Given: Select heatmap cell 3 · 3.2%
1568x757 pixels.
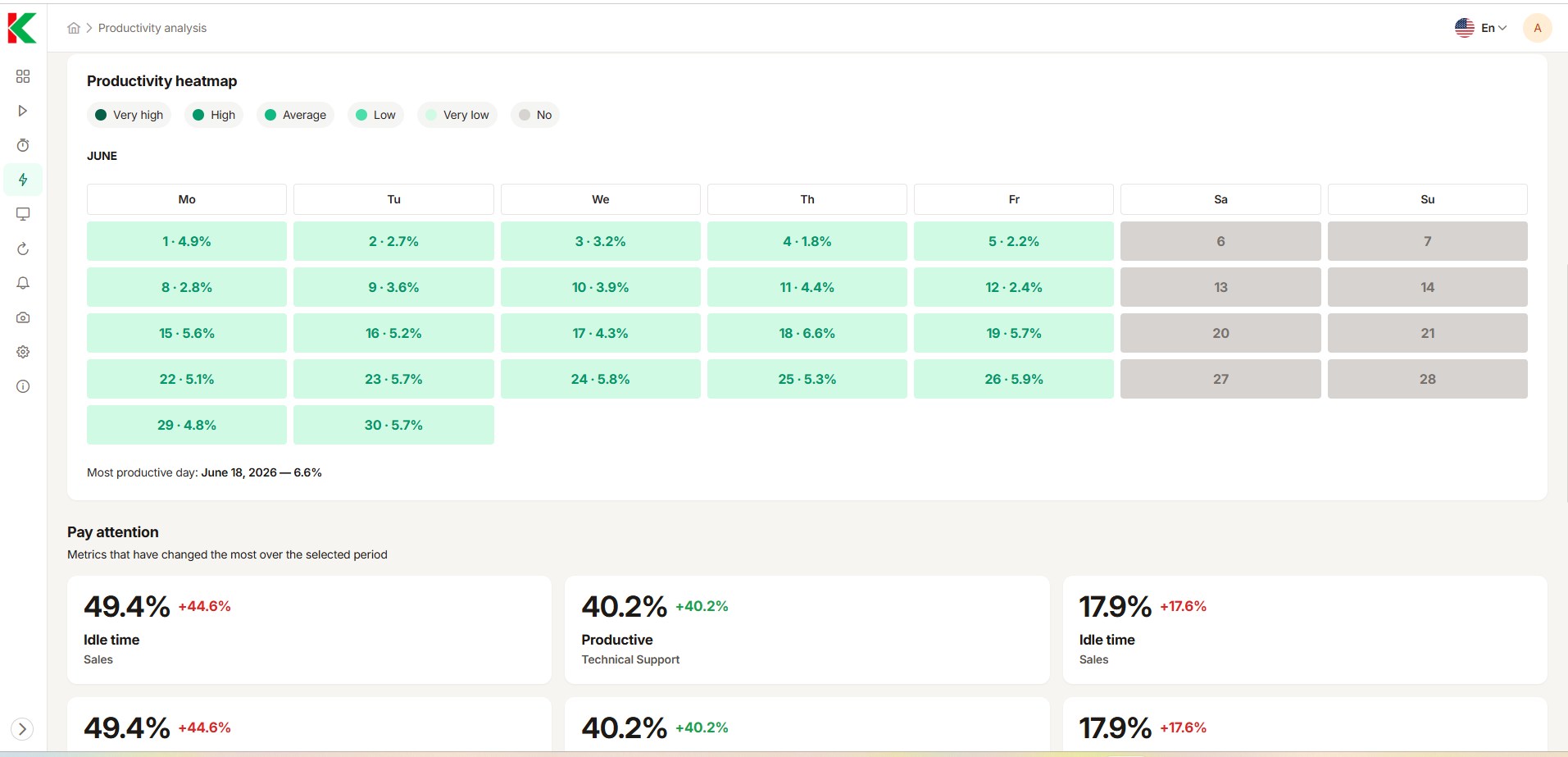Looking at the screenshot, I should point(601,241).
